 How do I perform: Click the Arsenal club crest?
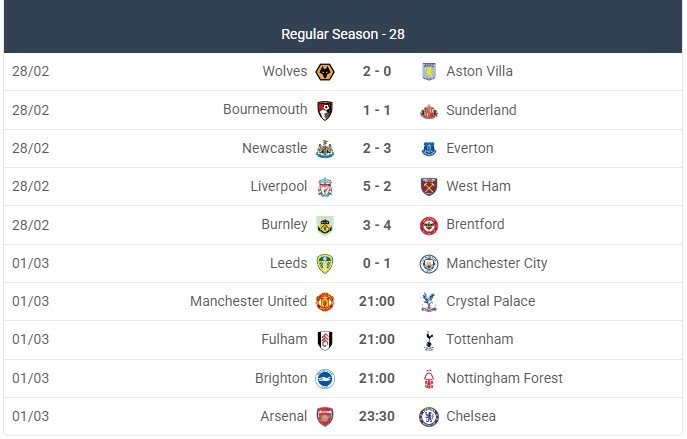[325, 417]
